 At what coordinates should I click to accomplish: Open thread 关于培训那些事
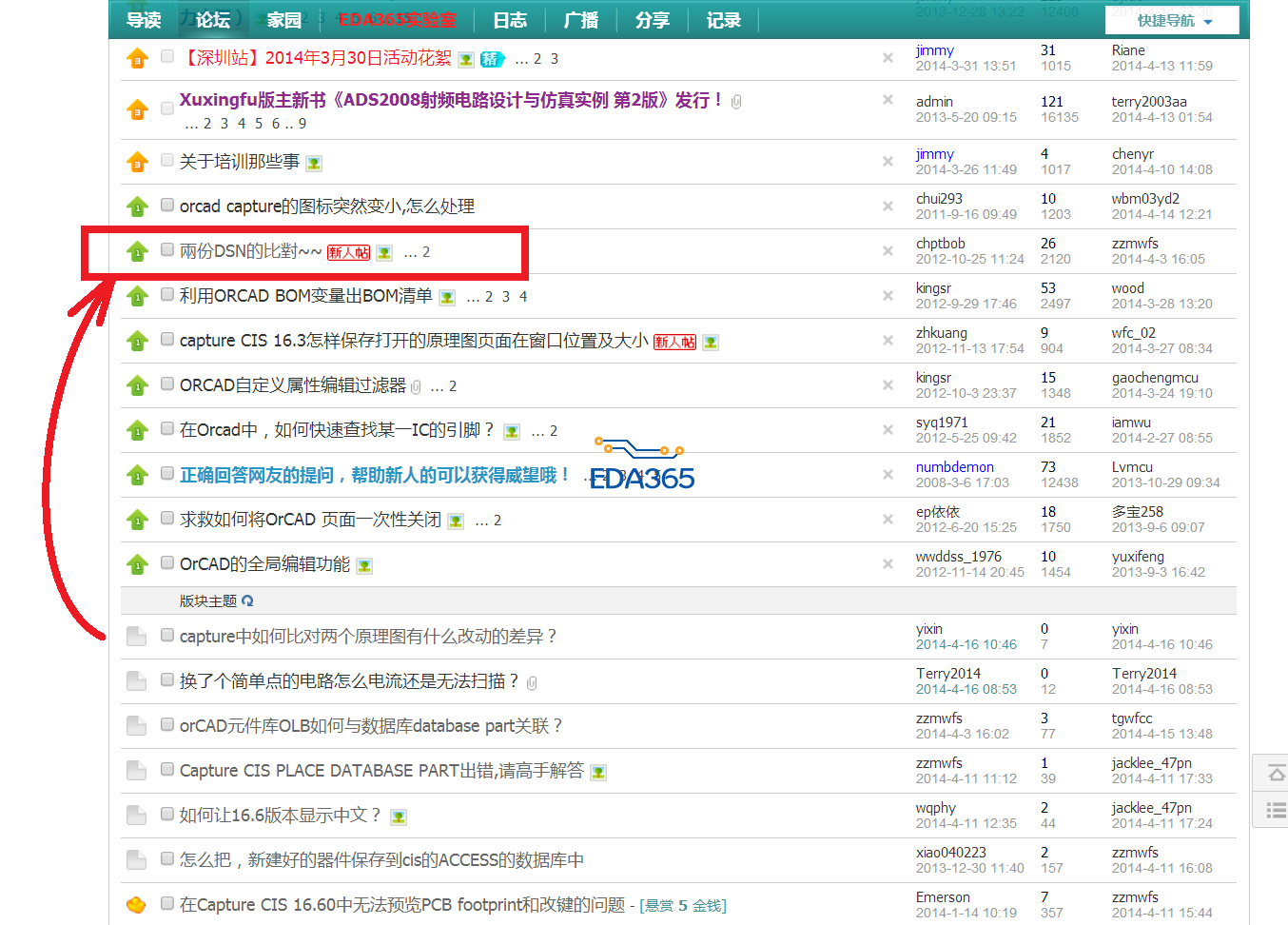tap(240, 162)
